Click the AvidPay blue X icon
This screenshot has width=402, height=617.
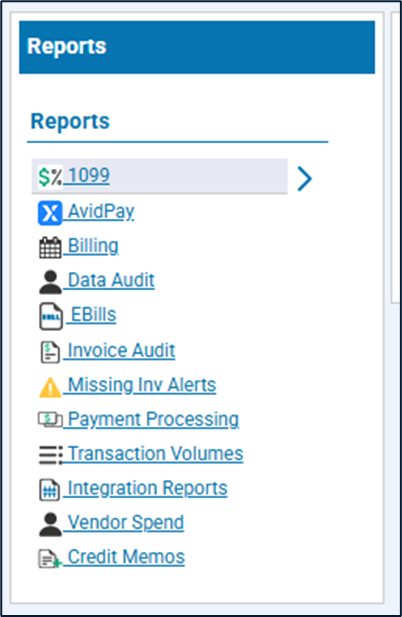[x=50, y=213]
